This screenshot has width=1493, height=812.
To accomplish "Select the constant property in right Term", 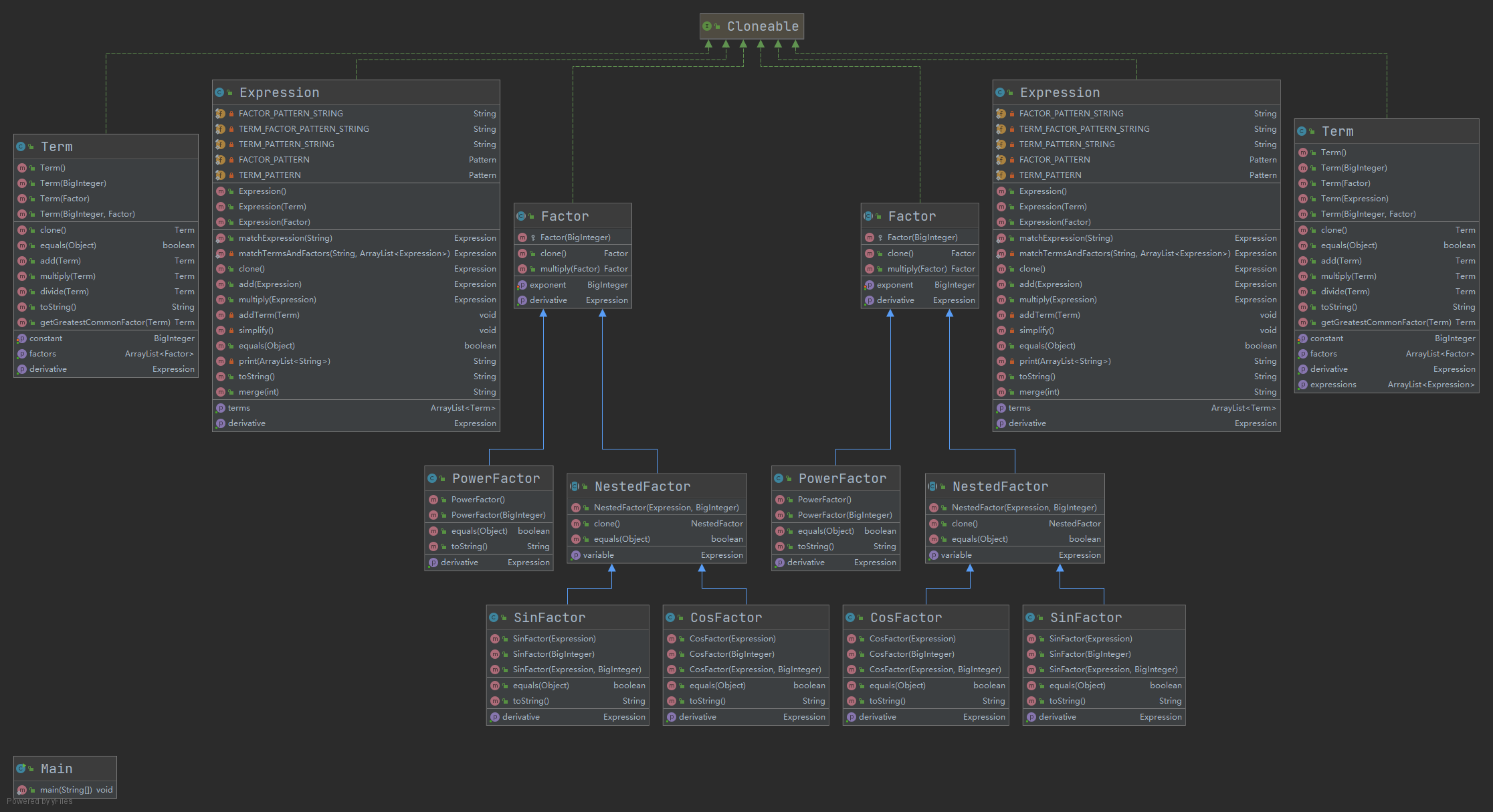I will (x=1387, y=338).
